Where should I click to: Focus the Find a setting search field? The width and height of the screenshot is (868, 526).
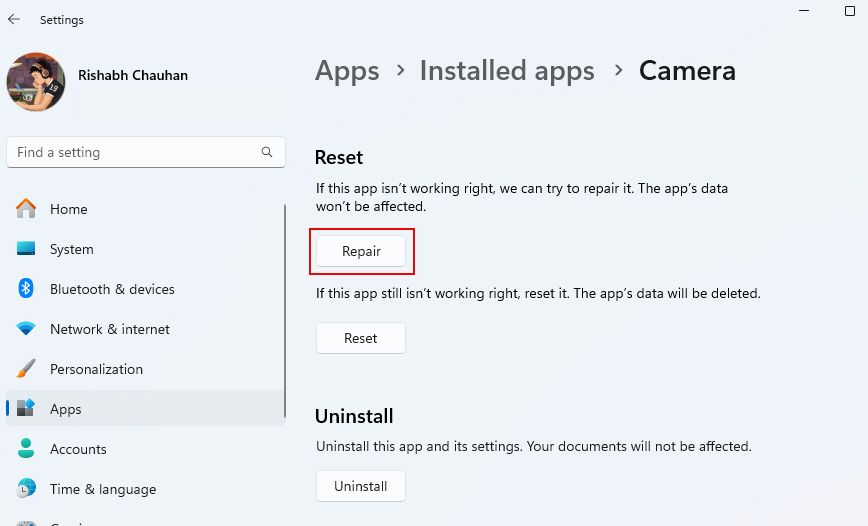pyautogui.click(x=135, y=152)
